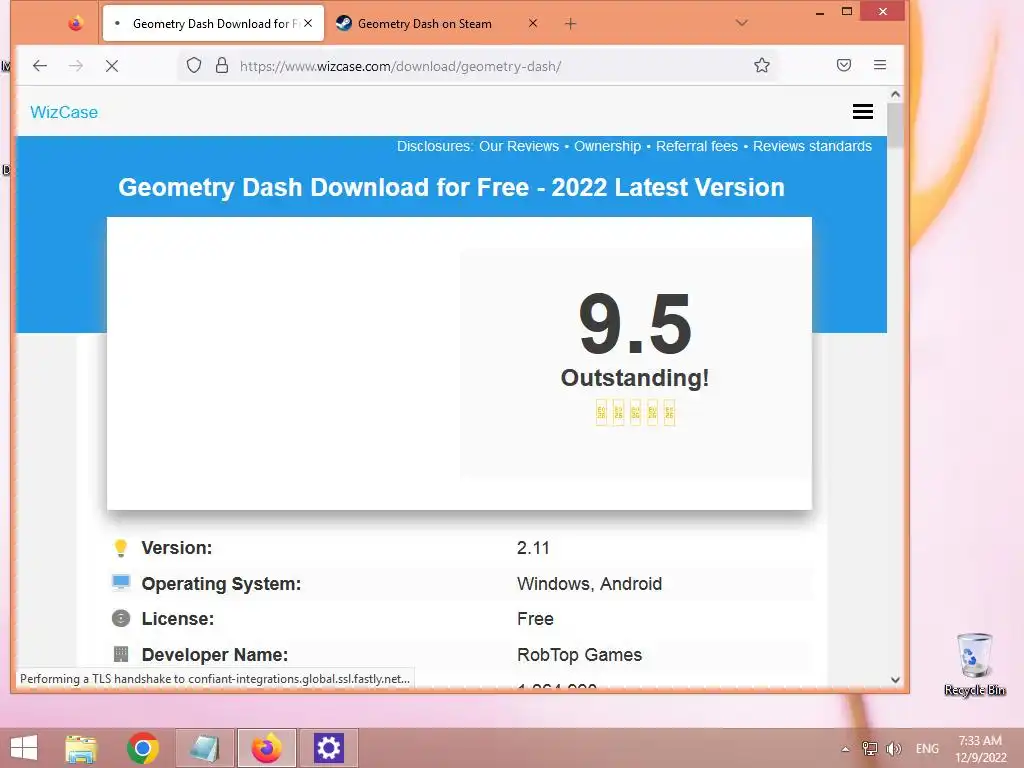The height and width of the screenshot is (768, 1024).
Task: Click scrollbar down arrow
Action: (895, 680)
